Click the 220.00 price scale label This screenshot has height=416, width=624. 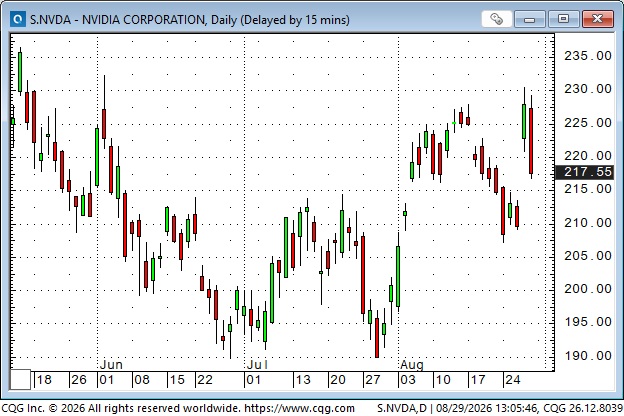click(x=587, y=156)
